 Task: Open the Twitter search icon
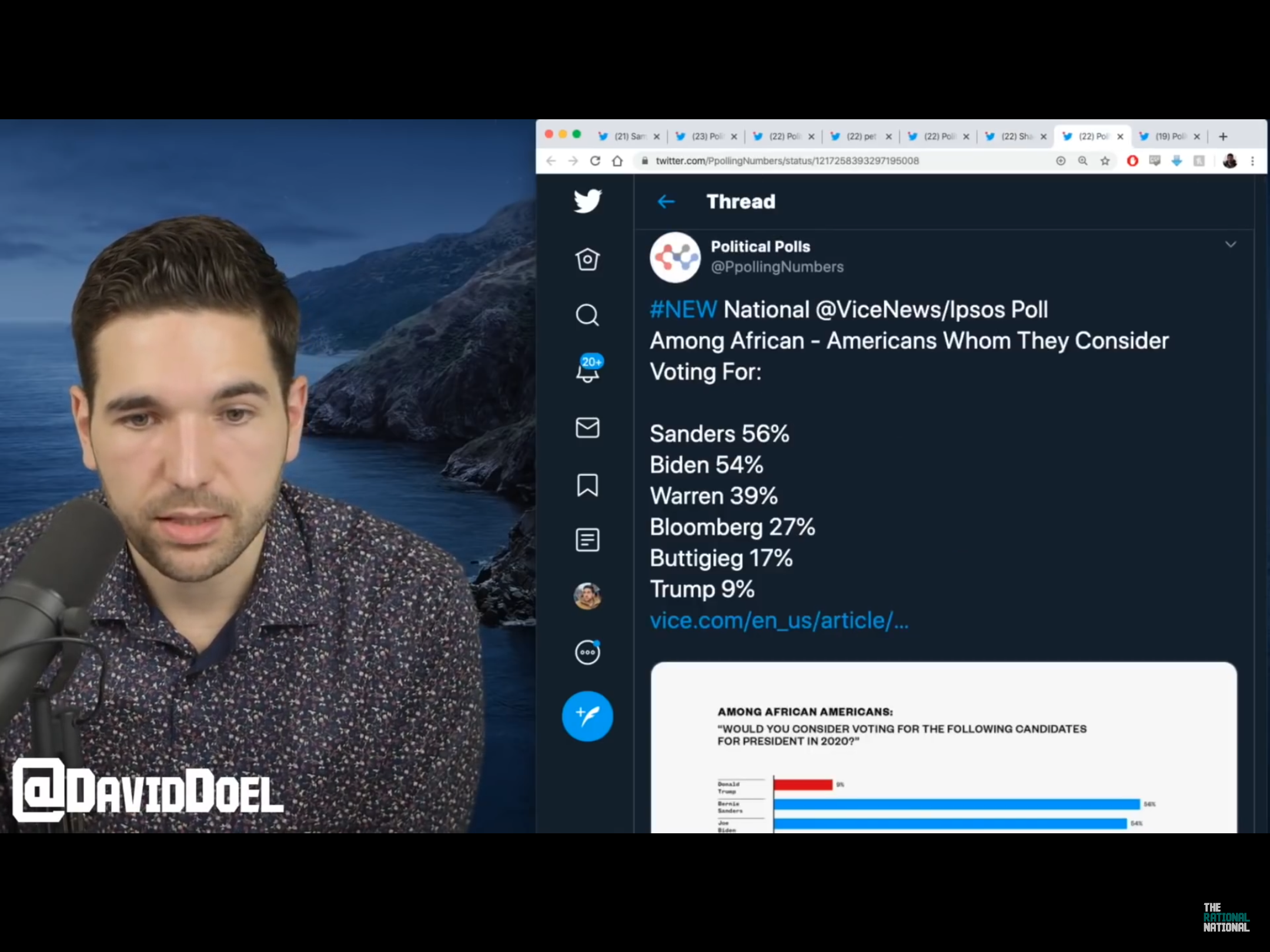[x=586, y=315]
